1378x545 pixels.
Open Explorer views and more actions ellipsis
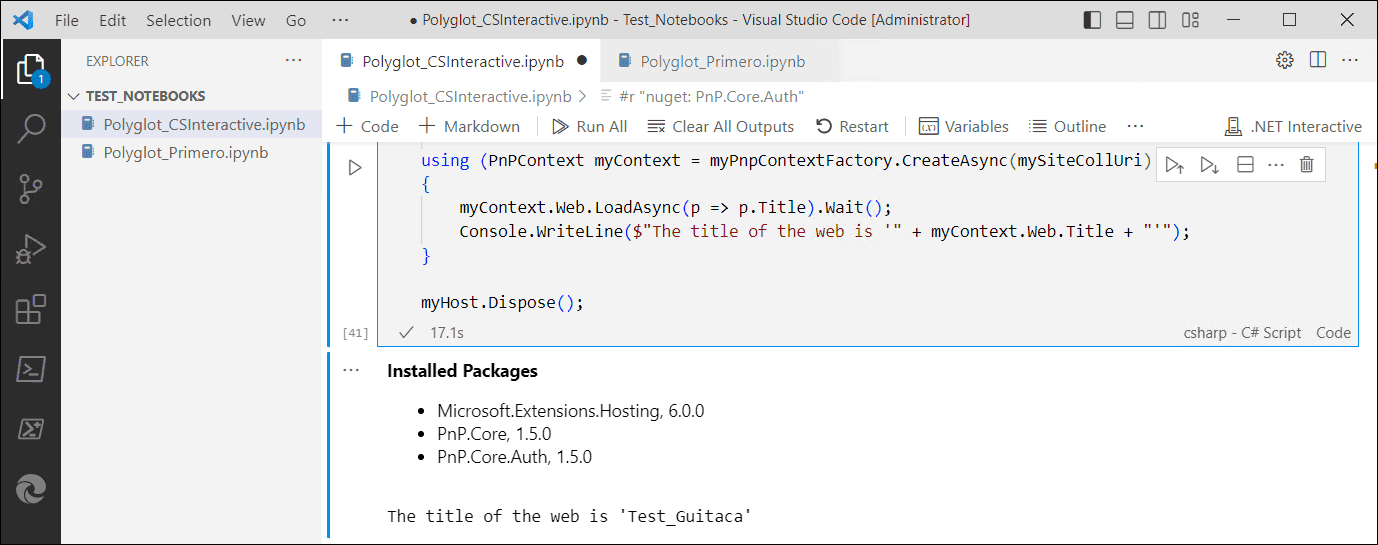click(x=293, y=60)
